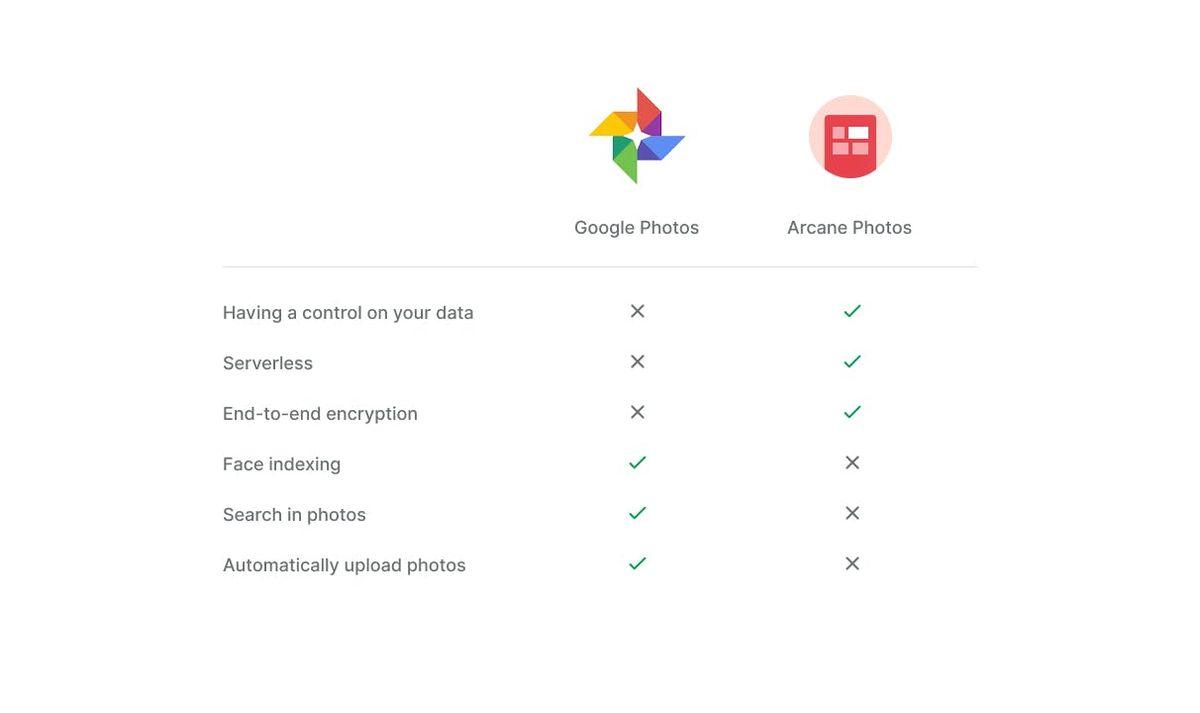Click Google Photos checkmark for auto upload
Screen dimensions: 1200x713
pos(637,563)
